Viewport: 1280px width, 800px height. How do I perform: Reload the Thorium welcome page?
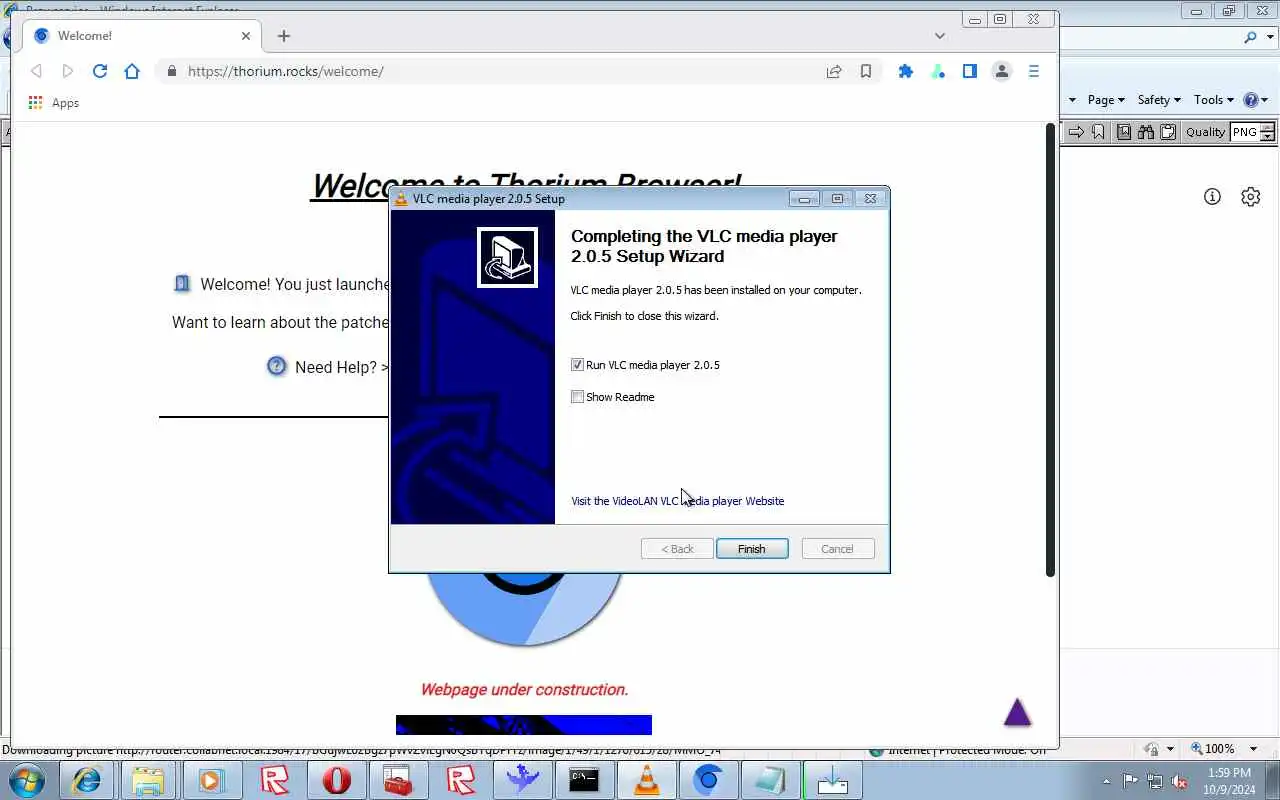click(100, 71)
